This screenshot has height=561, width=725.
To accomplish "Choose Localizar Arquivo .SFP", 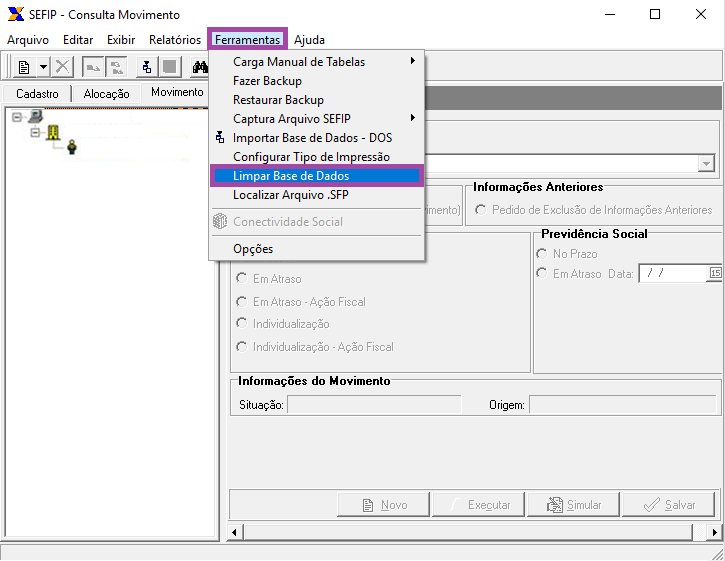I will 316,195.
